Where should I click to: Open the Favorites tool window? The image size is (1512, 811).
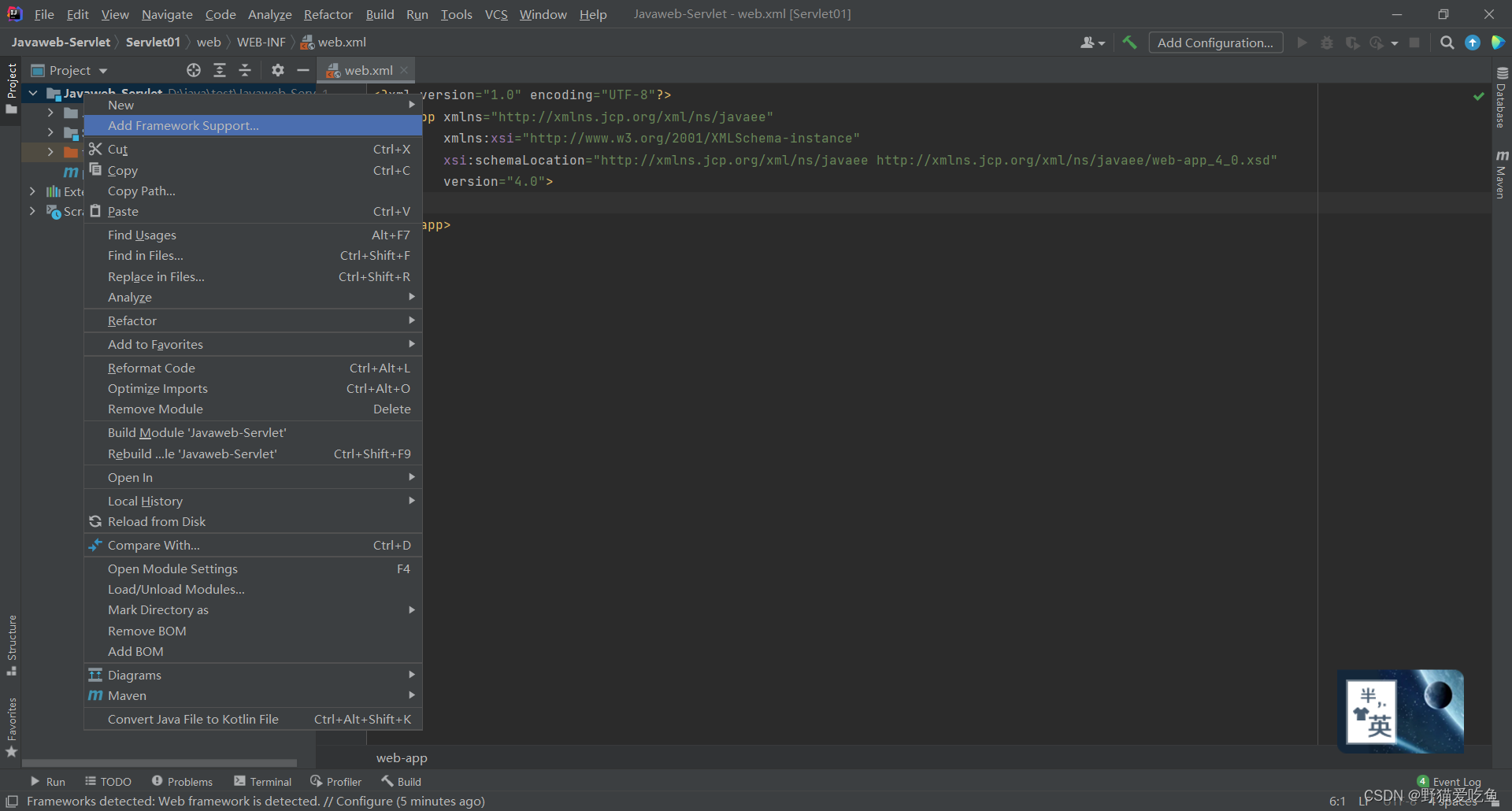click(12, 728)
